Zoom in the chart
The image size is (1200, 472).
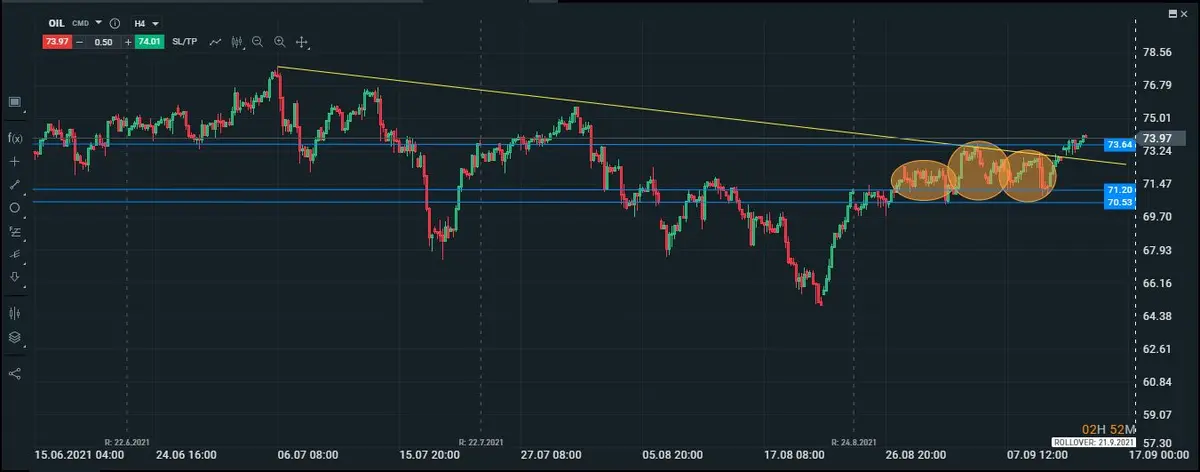pyautogui.click(x=280, y=42)
